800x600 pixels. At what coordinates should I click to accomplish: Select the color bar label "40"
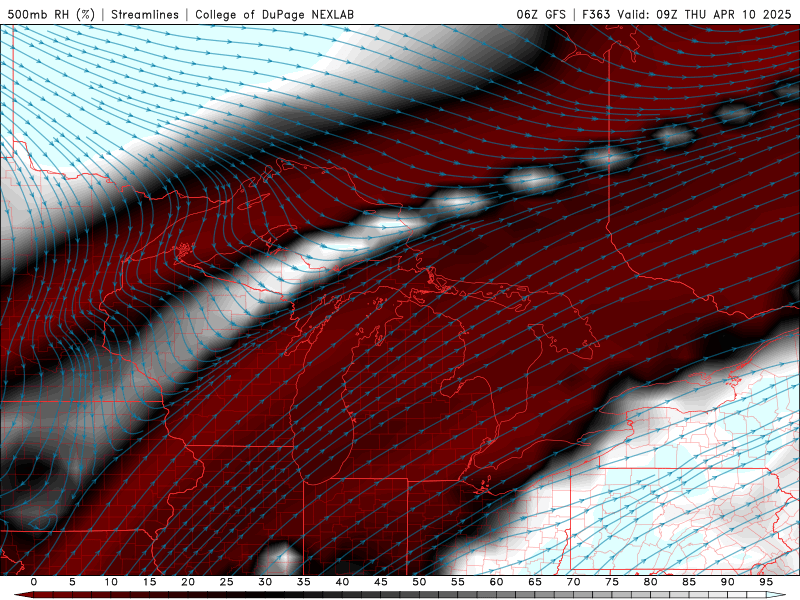[x=342, y=582]
